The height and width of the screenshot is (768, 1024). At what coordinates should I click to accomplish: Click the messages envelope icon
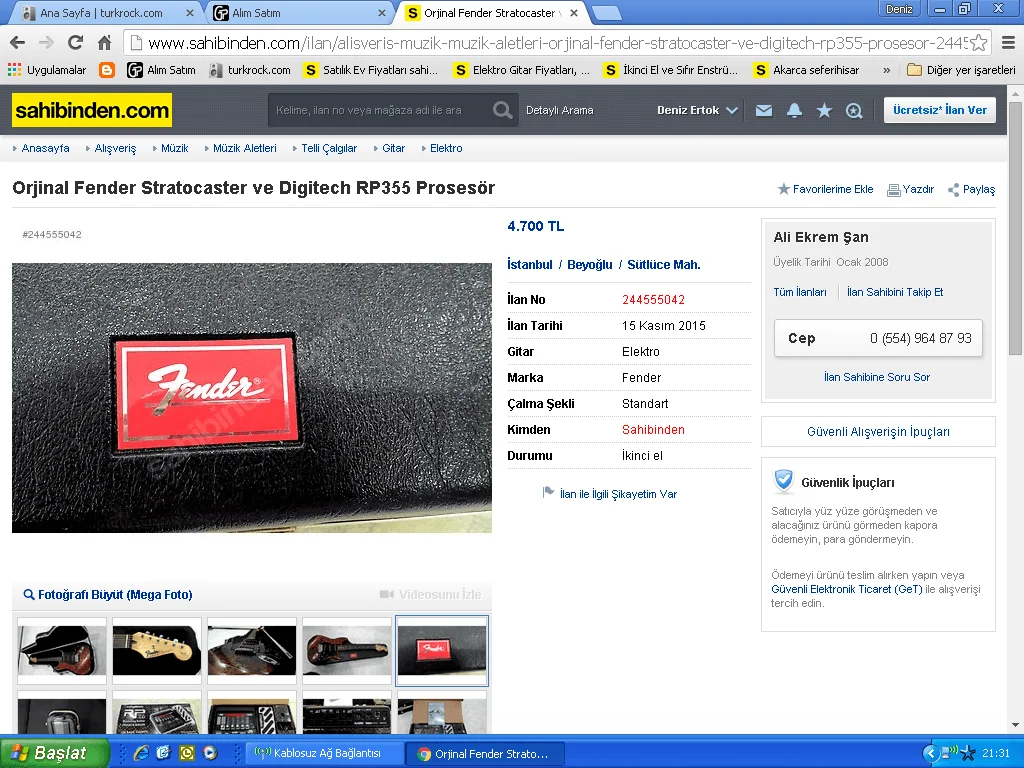[764, 111]
